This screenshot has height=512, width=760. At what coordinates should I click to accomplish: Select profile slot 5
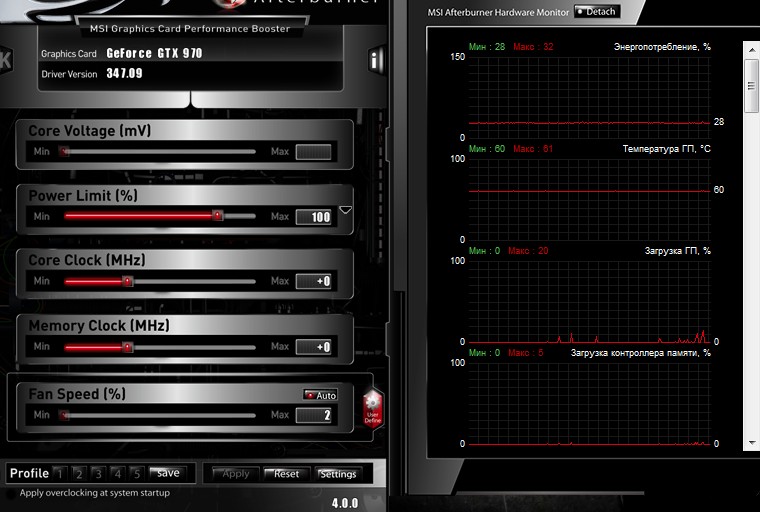click(x=137, y=473)
